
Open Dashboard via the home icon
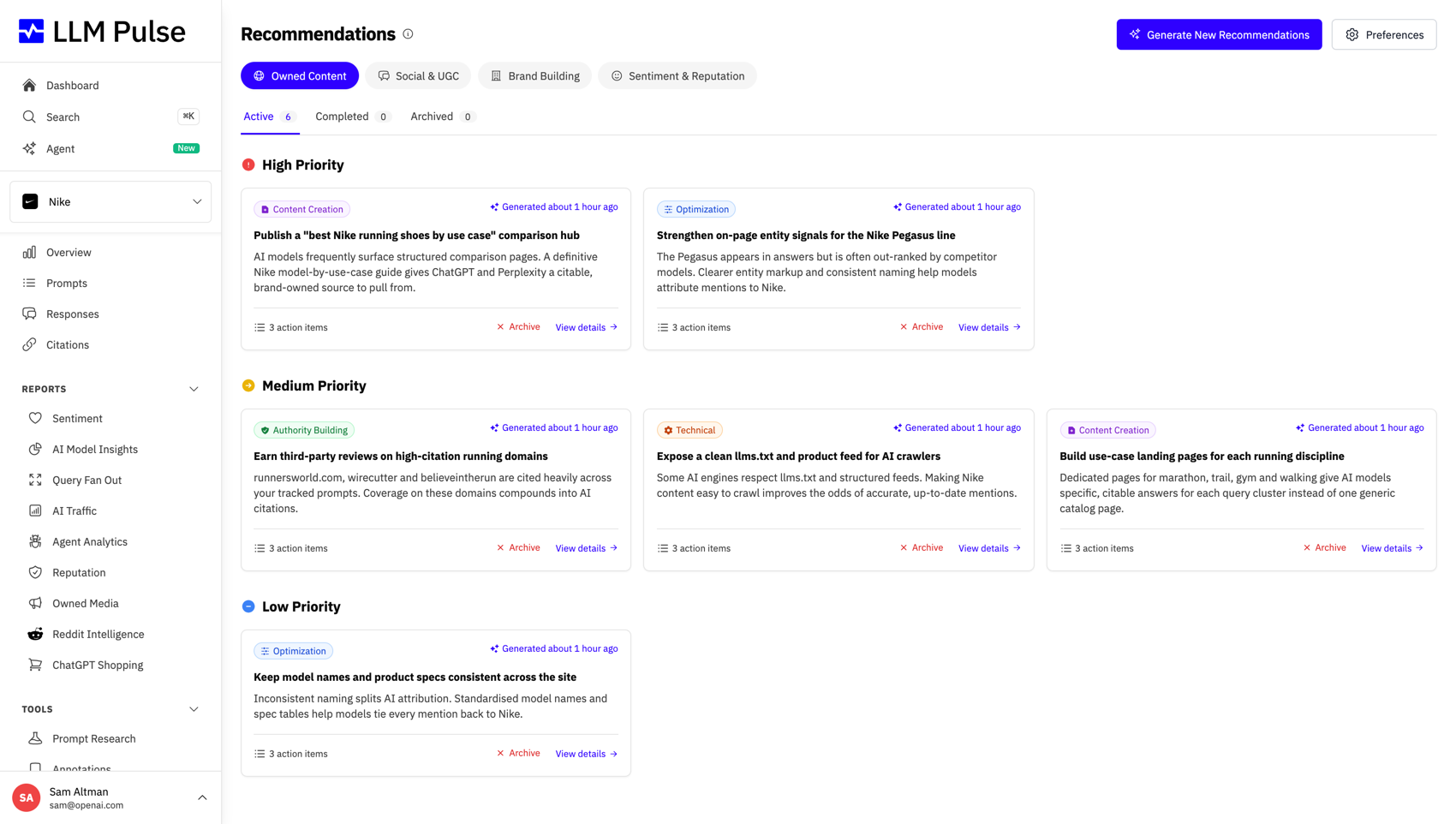tap(29, 86)
